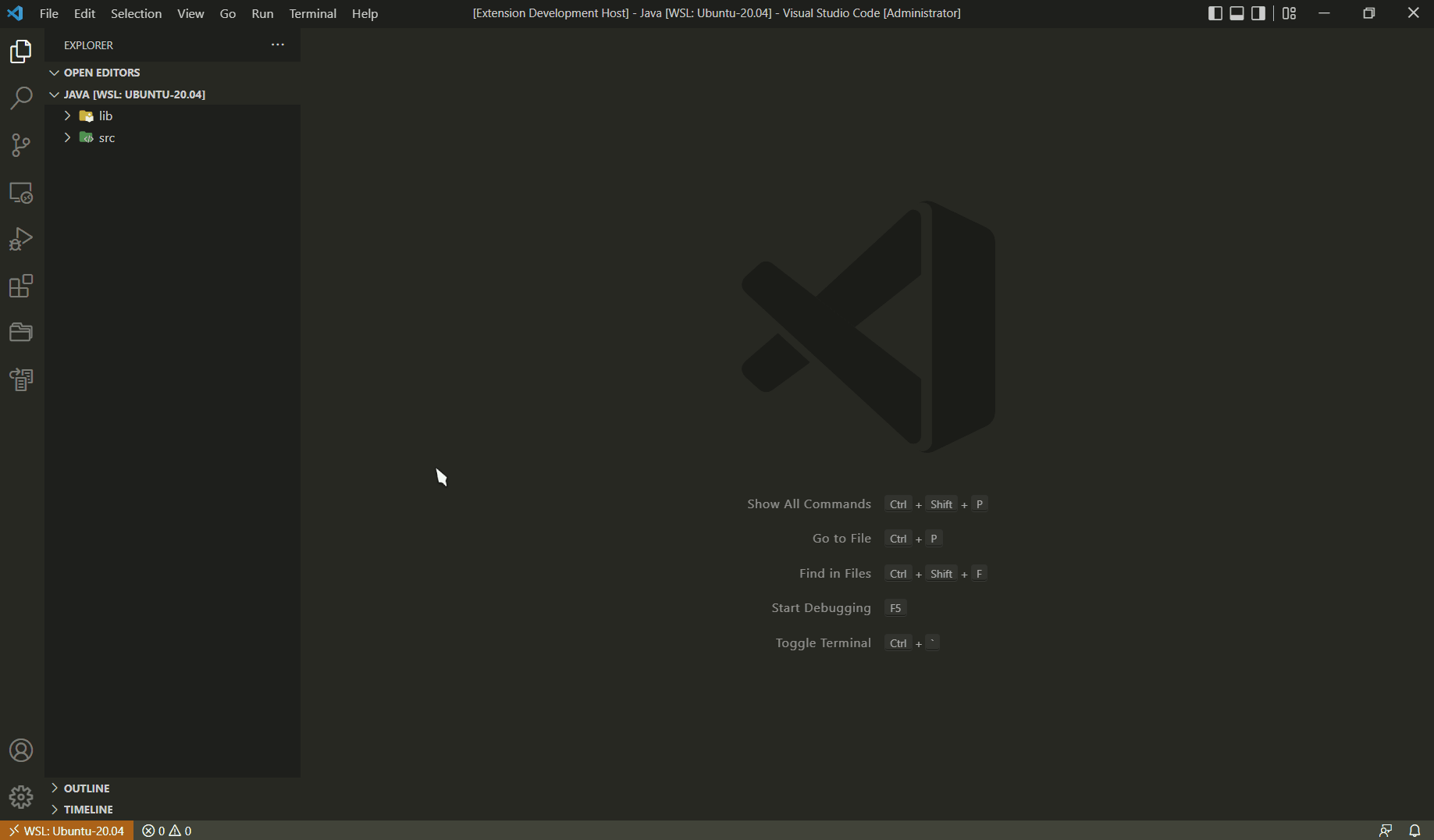Viewport: 1434px width, 840px height.
Task: Open the Explorer view in activity bar
Action: (x=21, y=52)
